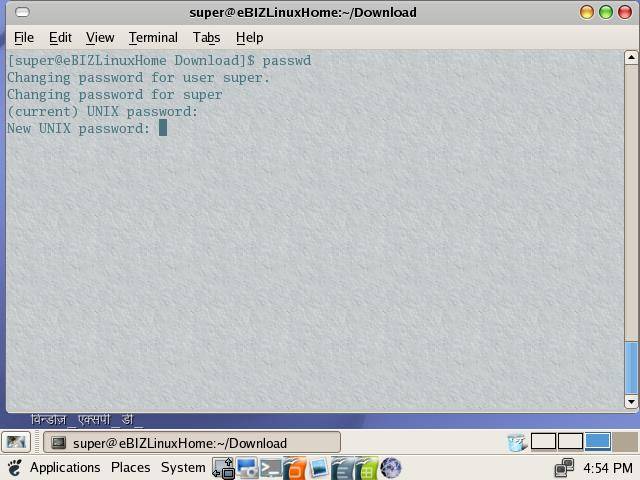Open the Tabs menu
The height and width of the screenshot is (480, 640).
pyautogui.click(x=206, y=37)
